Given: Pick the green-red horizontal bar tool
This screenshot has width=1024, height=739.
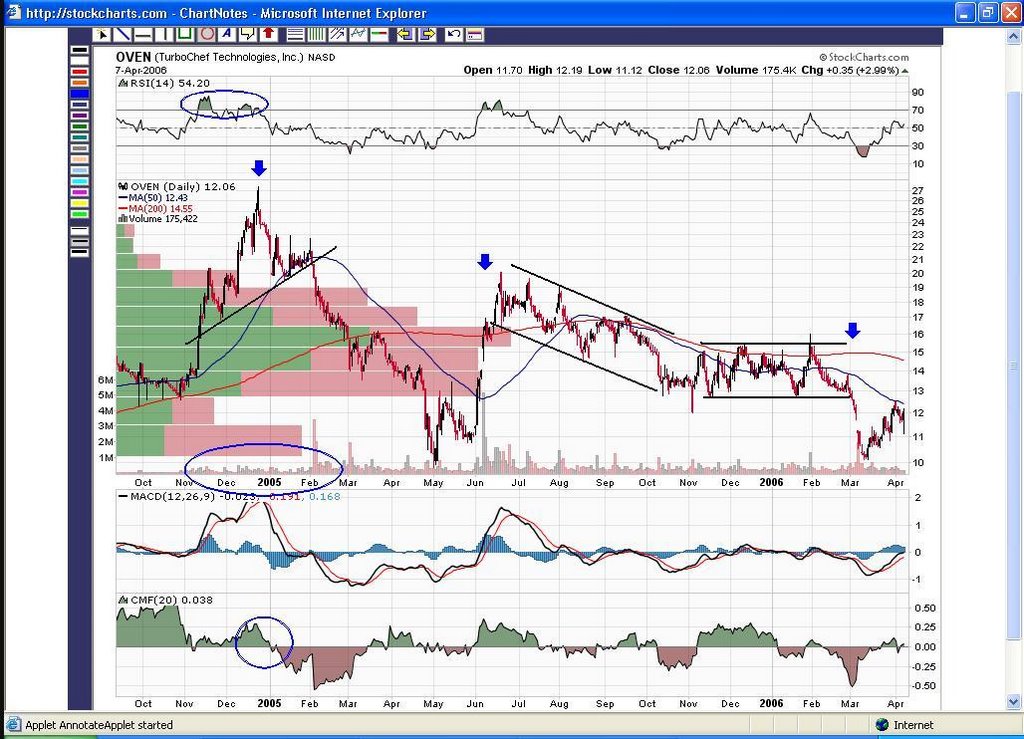Looking at the screenshot, I should pyautogui.click(x=379, y=34).
